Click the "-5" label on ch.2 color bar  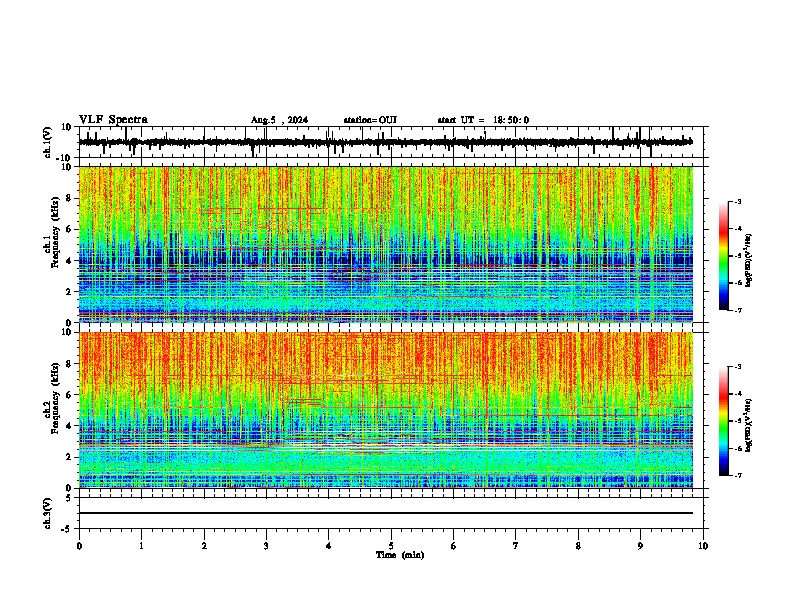[738, 421]
